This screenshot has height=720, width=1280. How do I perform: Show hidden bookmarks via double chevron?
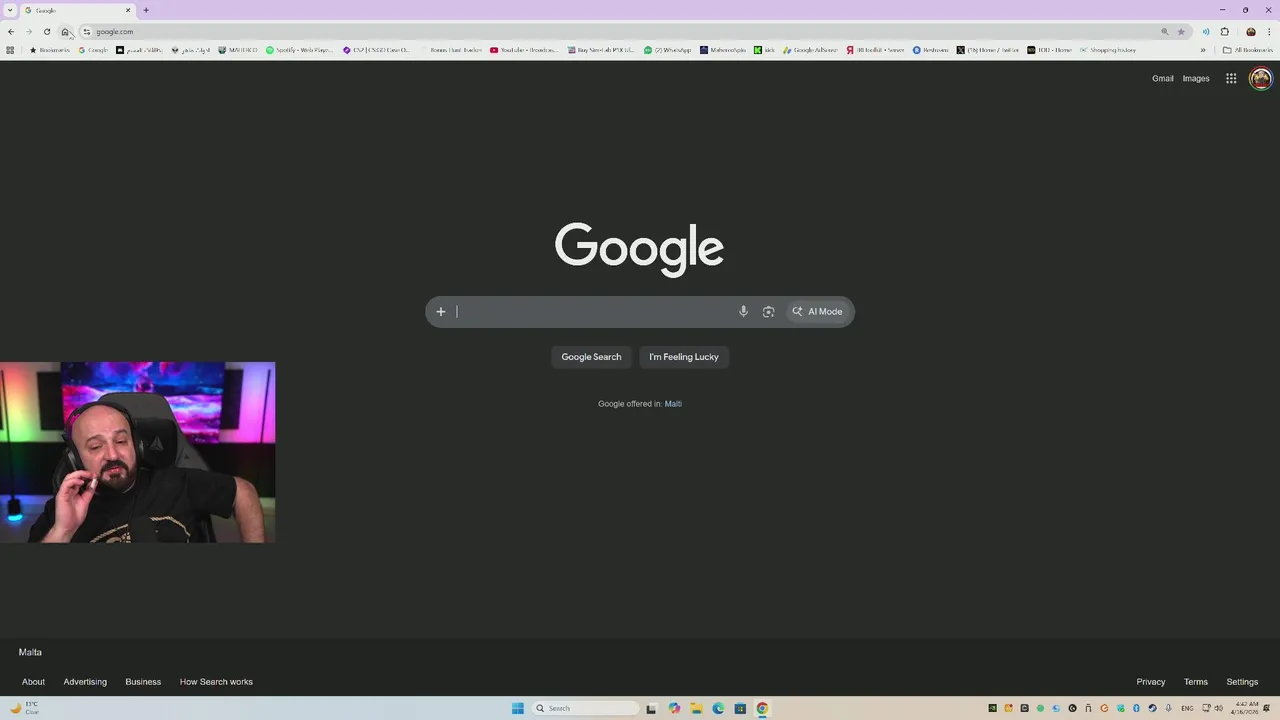[x=1203, y=49]
